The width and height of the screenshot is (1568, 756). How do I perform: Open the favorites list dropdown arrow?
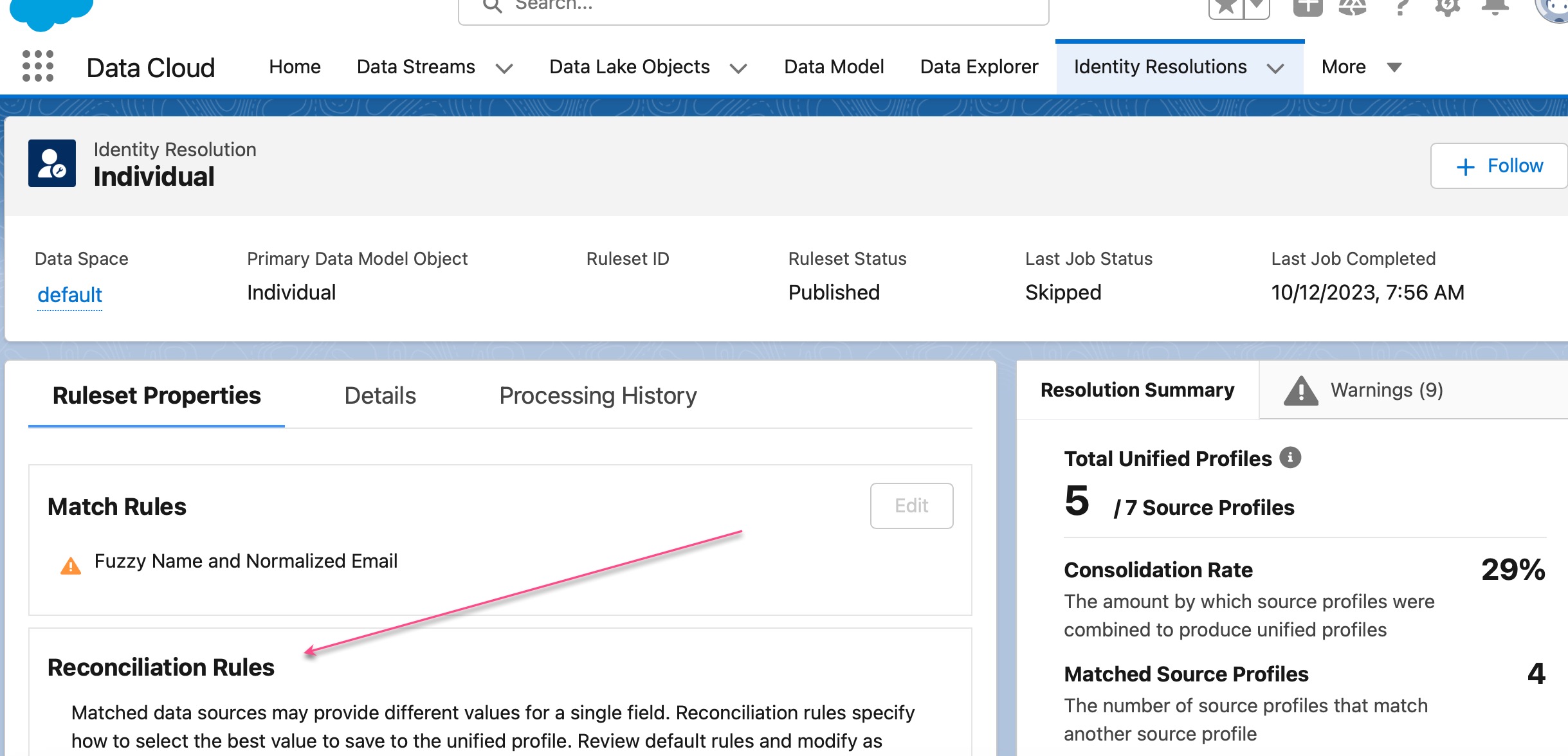[1257, 7]
